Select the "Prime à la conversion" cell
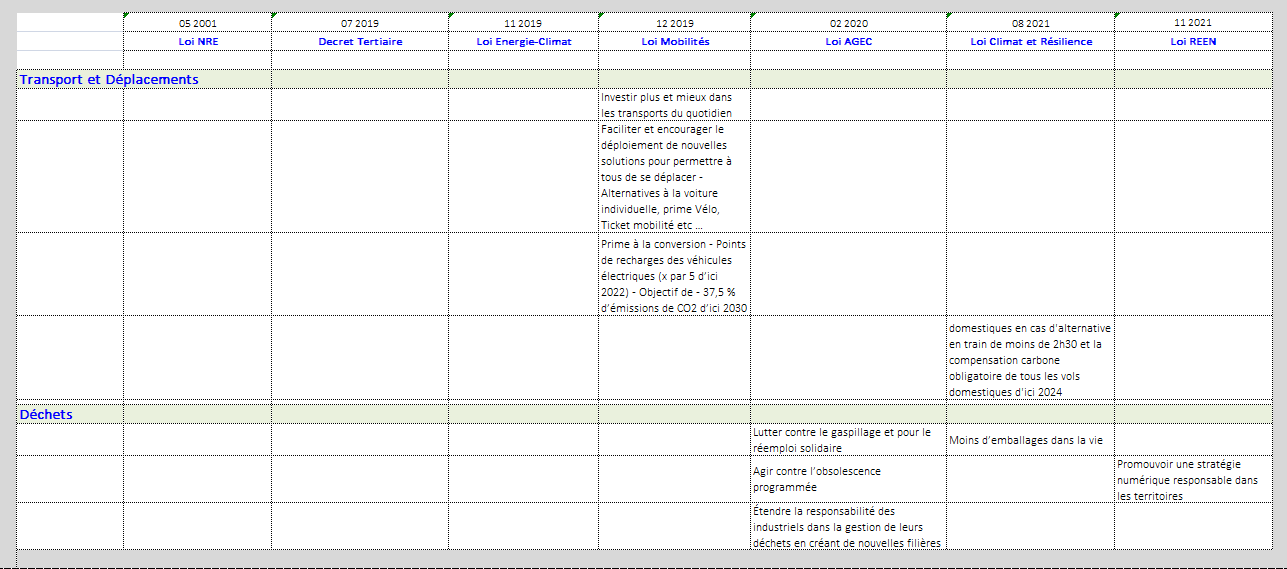This screenshot has height=569, width=1287. pos(674,275)
